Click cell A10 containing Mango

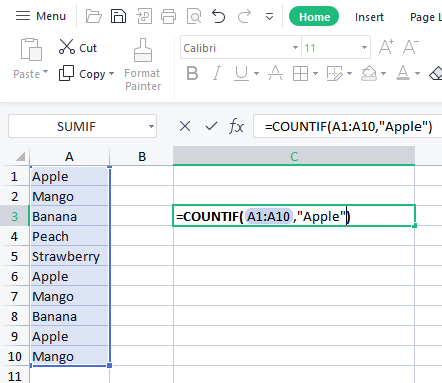pyautogui.click(x=69, y=356)
